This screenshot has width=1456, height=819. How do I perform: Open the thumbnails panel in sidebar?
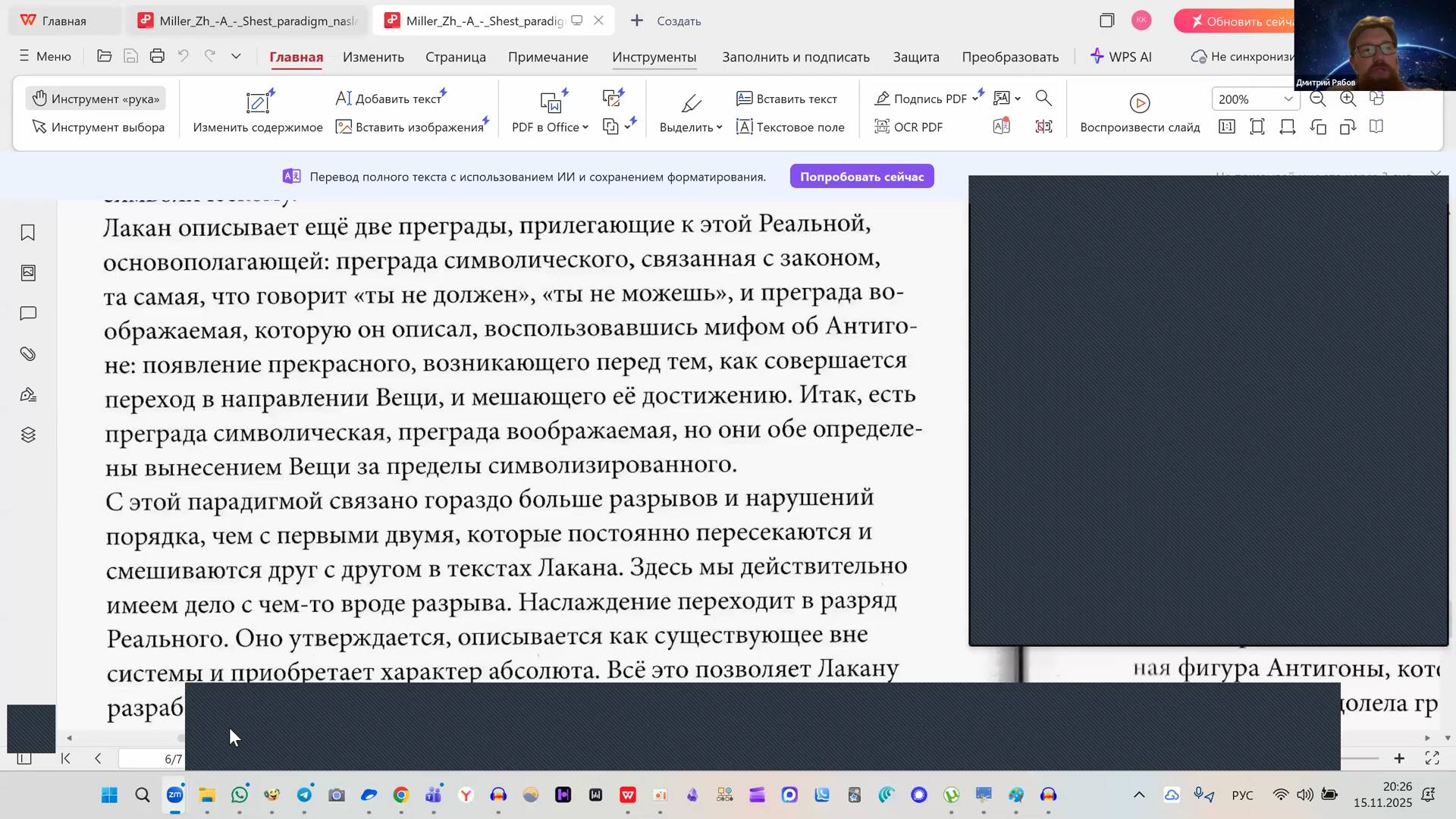[x=28, y=273]
